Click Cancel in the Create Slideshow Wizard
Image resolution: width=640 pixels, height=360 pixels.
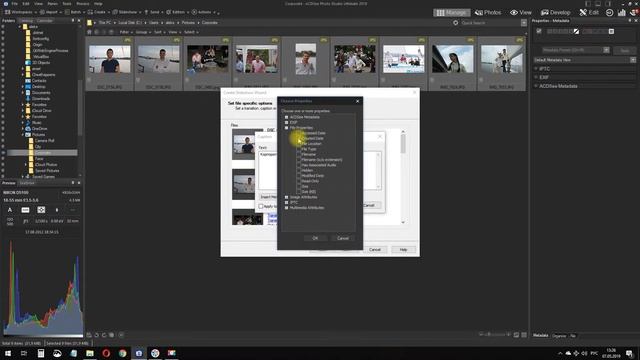click(375, 249)
